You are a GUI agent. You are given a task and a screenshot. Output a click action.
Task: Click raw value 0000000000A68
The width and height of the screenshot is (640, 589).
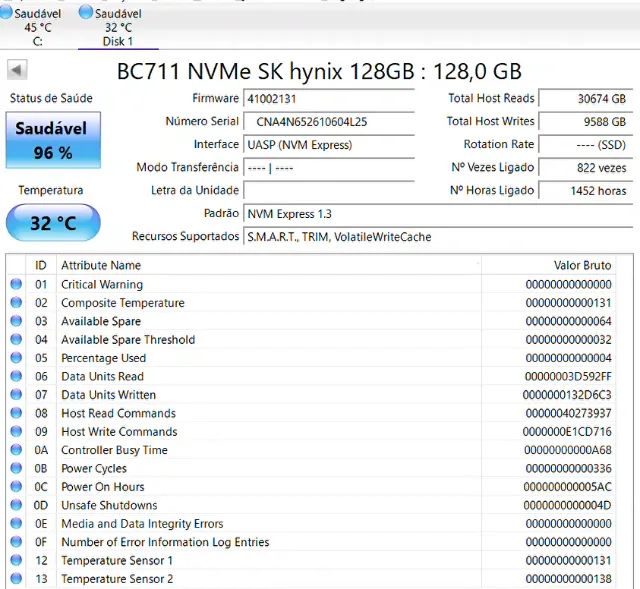[568, 450]
